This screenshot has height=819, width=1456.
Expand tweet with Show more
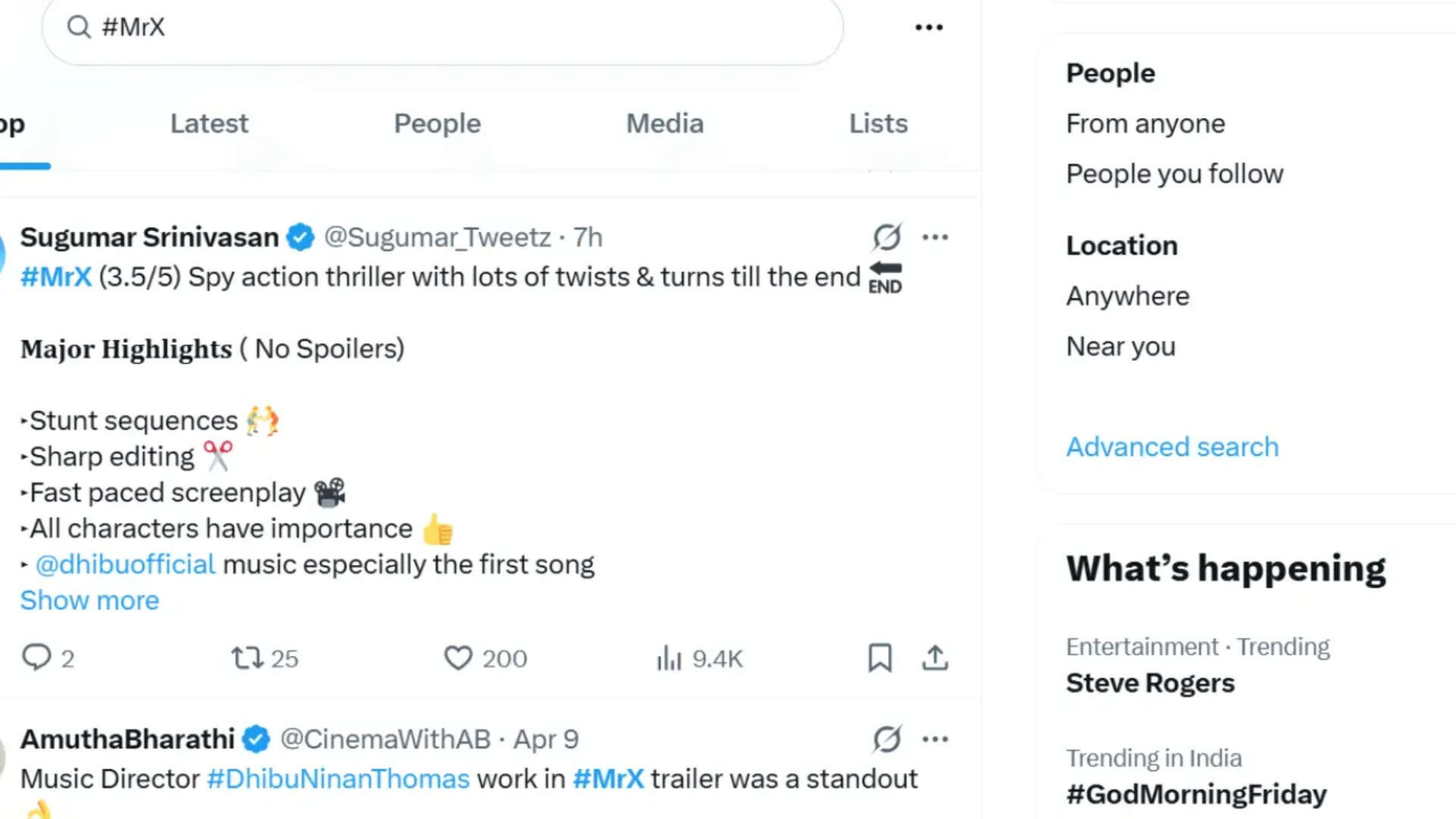coord(89,601)
